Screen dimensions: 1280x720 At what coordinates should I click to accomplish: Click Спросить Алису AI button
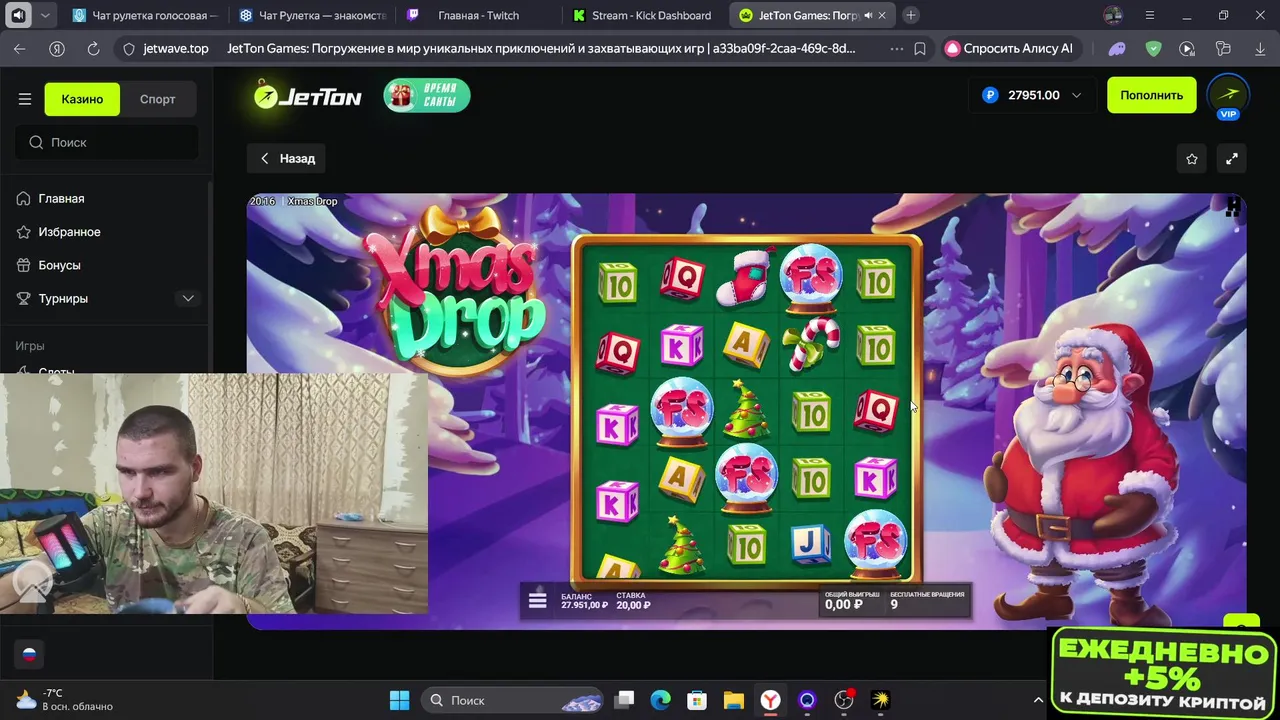1010,48
